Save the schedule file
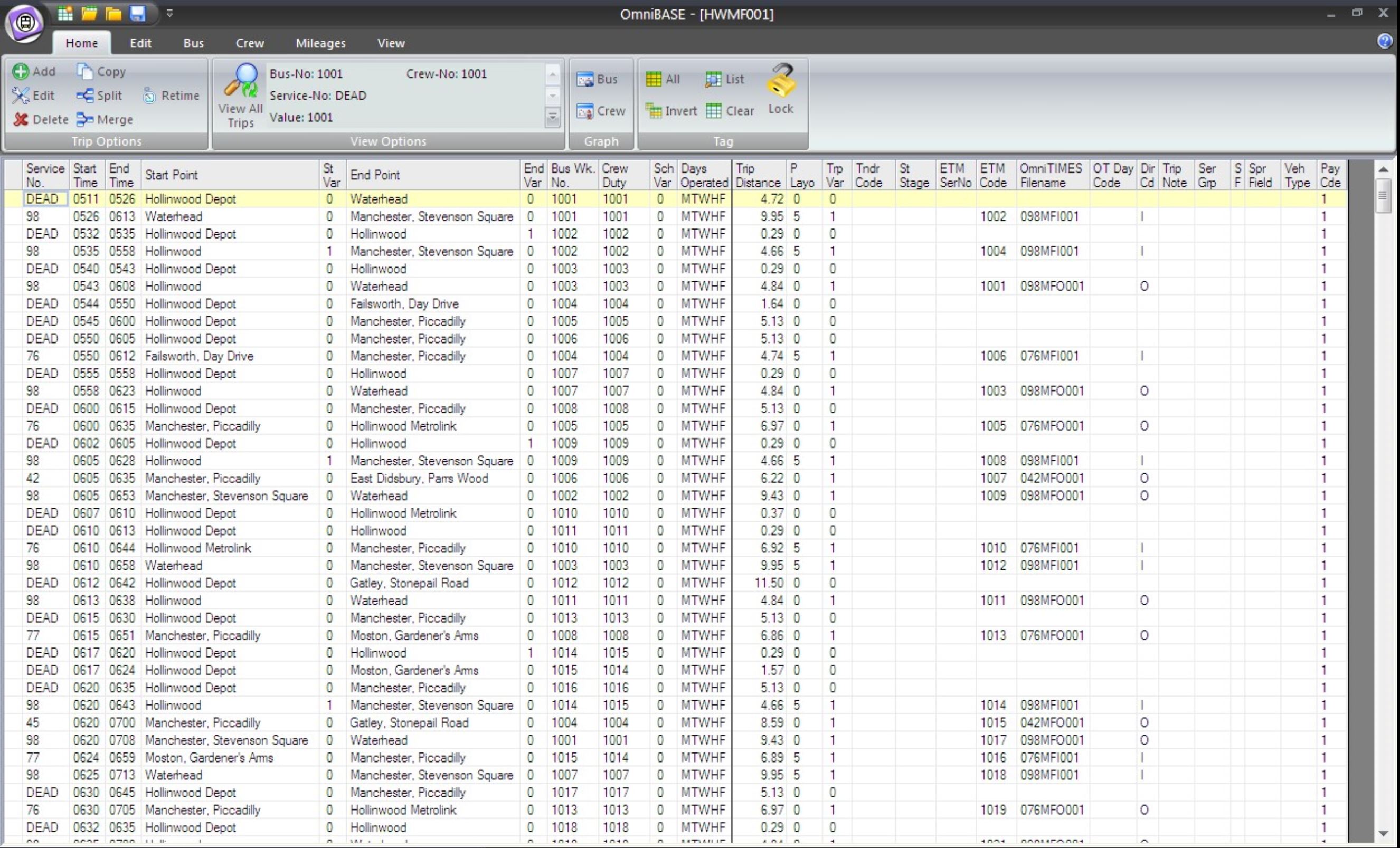This screenshot has width=1400, height=848. click(136, 13)
